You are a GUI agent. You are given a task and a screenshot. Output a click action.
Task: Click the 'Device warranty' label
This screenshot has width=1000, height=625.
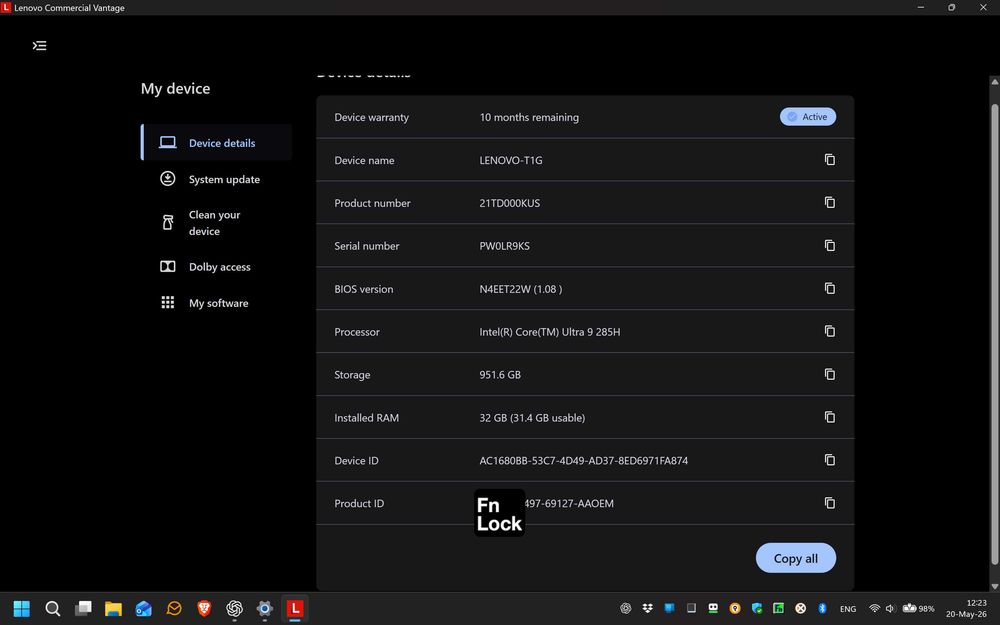coord(371,117)
